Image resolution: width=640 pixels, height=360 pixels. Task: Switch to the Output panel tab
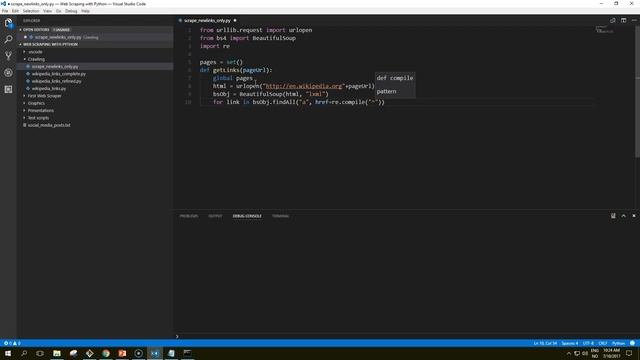[216, 216]
